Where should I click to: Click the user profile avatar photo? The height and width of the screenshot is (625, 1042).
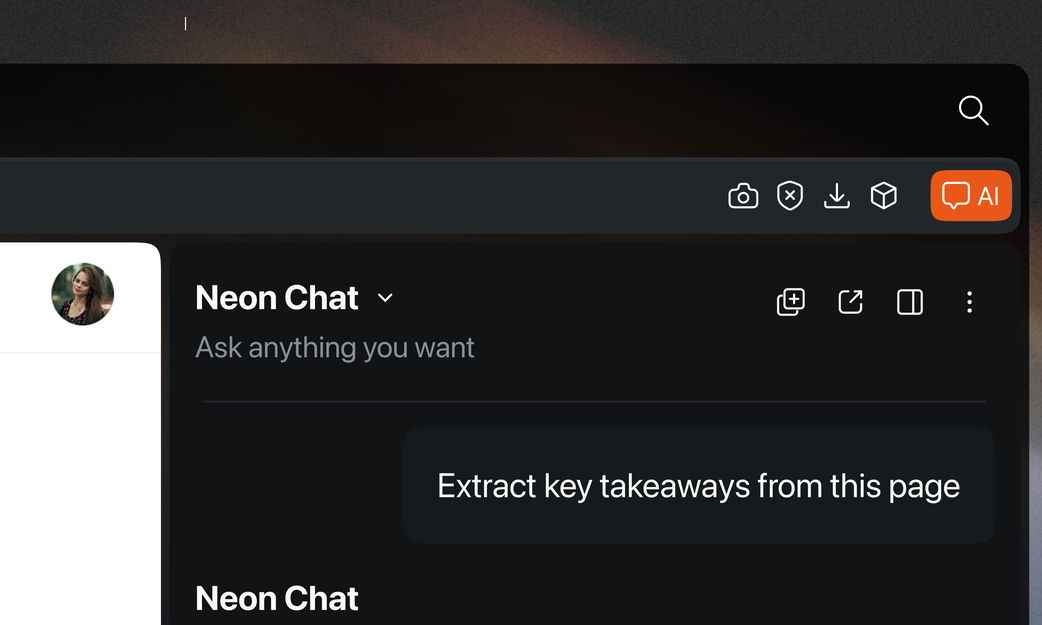pyautogui.click(x=83, y=294)
